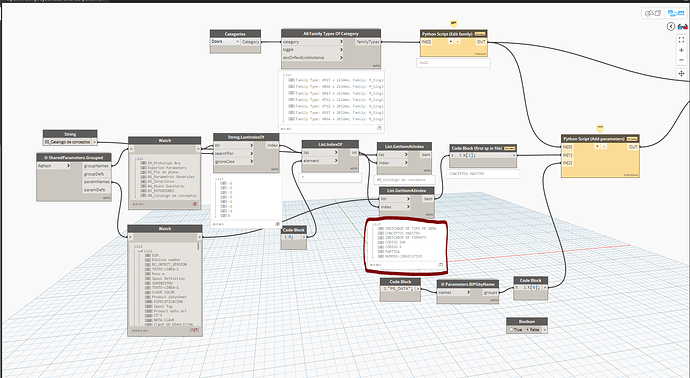Screen dimensions: 690x378
Task: Remove input with minus on Python Script (Edit family)
Action: (458, 42)
